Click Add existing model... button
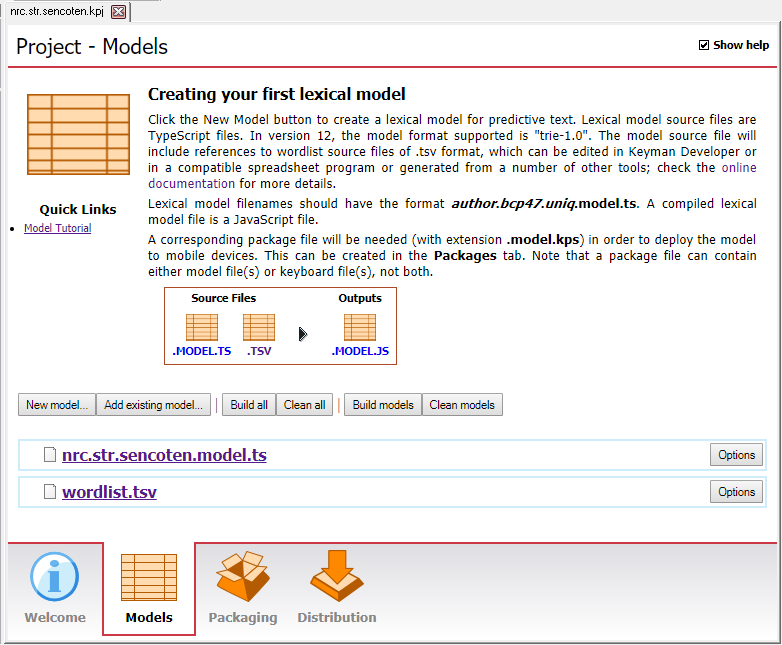The image size is (782, 645). [x=153, y=405]
